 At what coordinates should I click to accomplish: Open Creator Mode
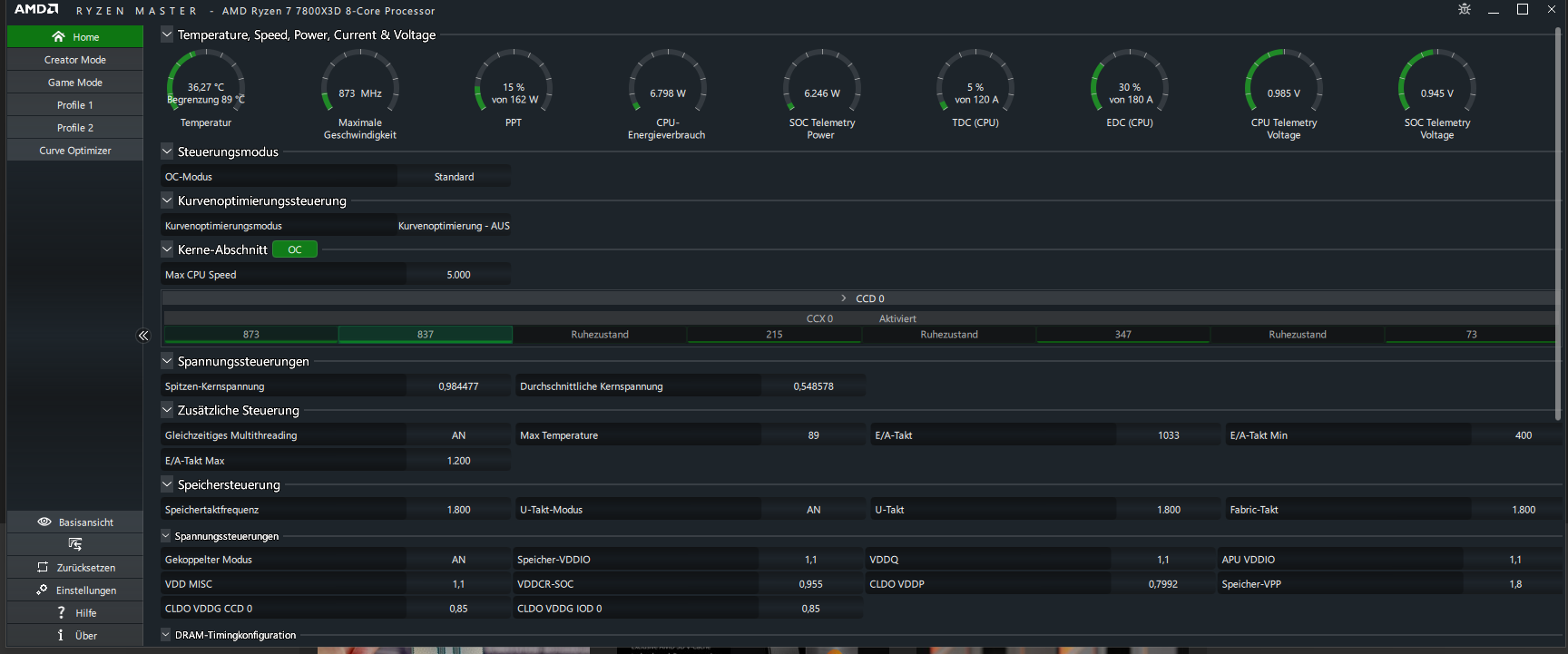(75, 59)
